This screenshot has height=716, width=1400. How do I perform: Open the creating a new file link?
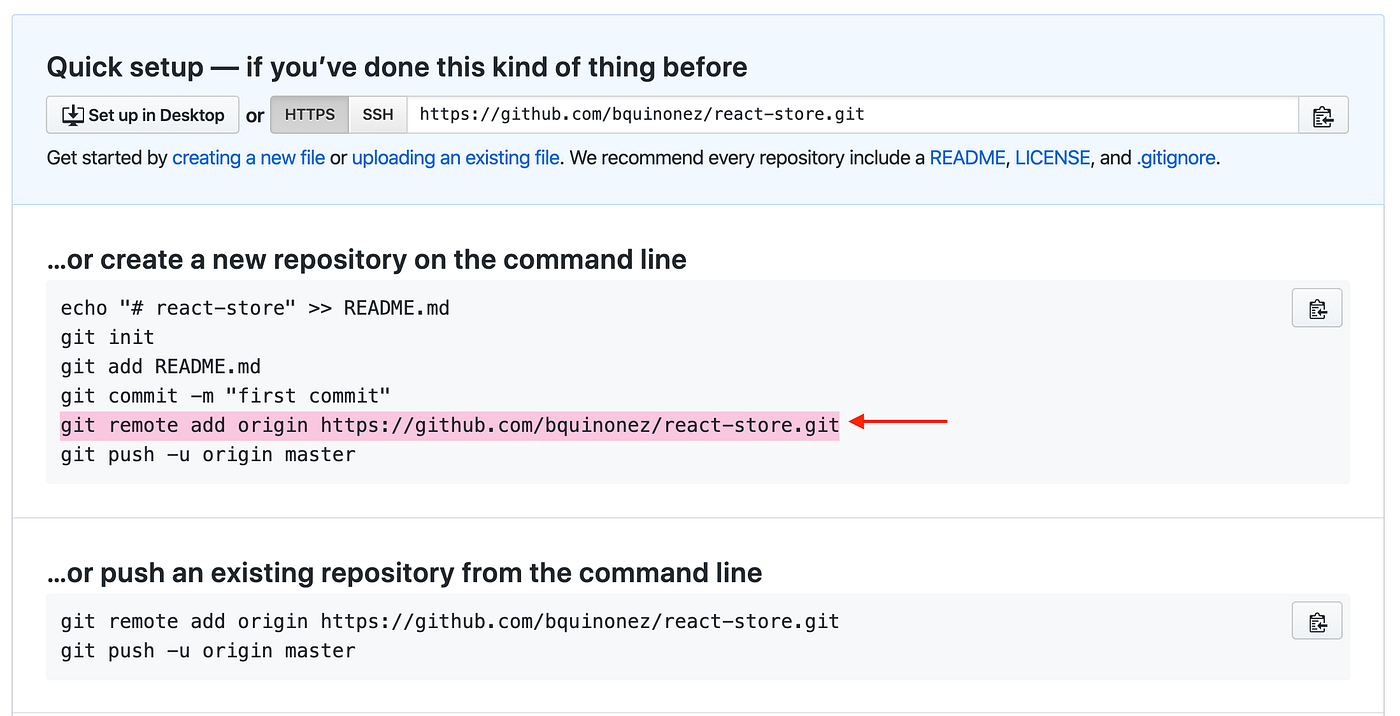click(x=248, y=157)
